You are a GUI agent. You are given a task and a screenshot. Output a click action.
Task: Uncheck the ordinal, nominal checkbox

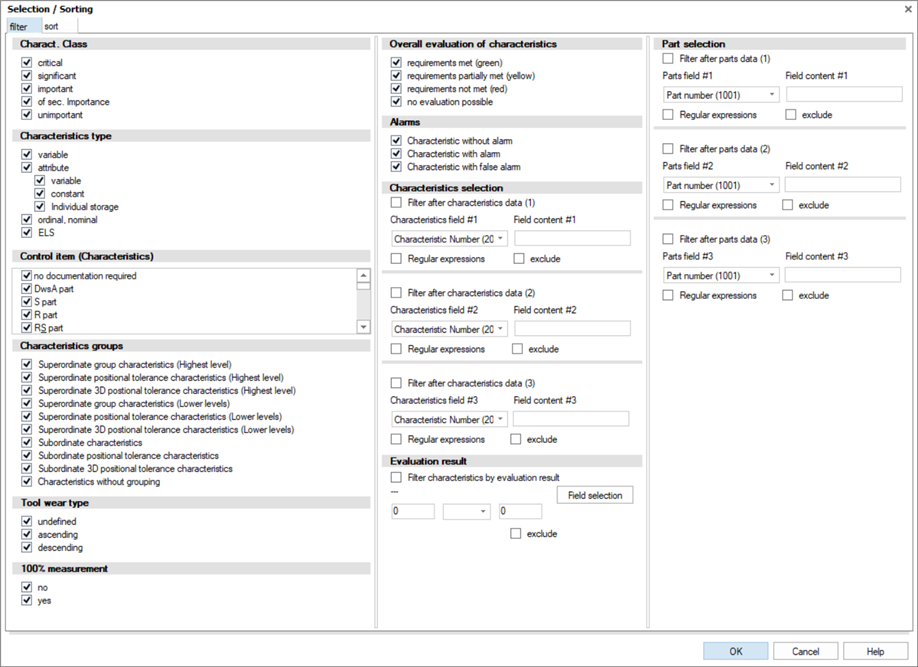[x=26, y=220]
